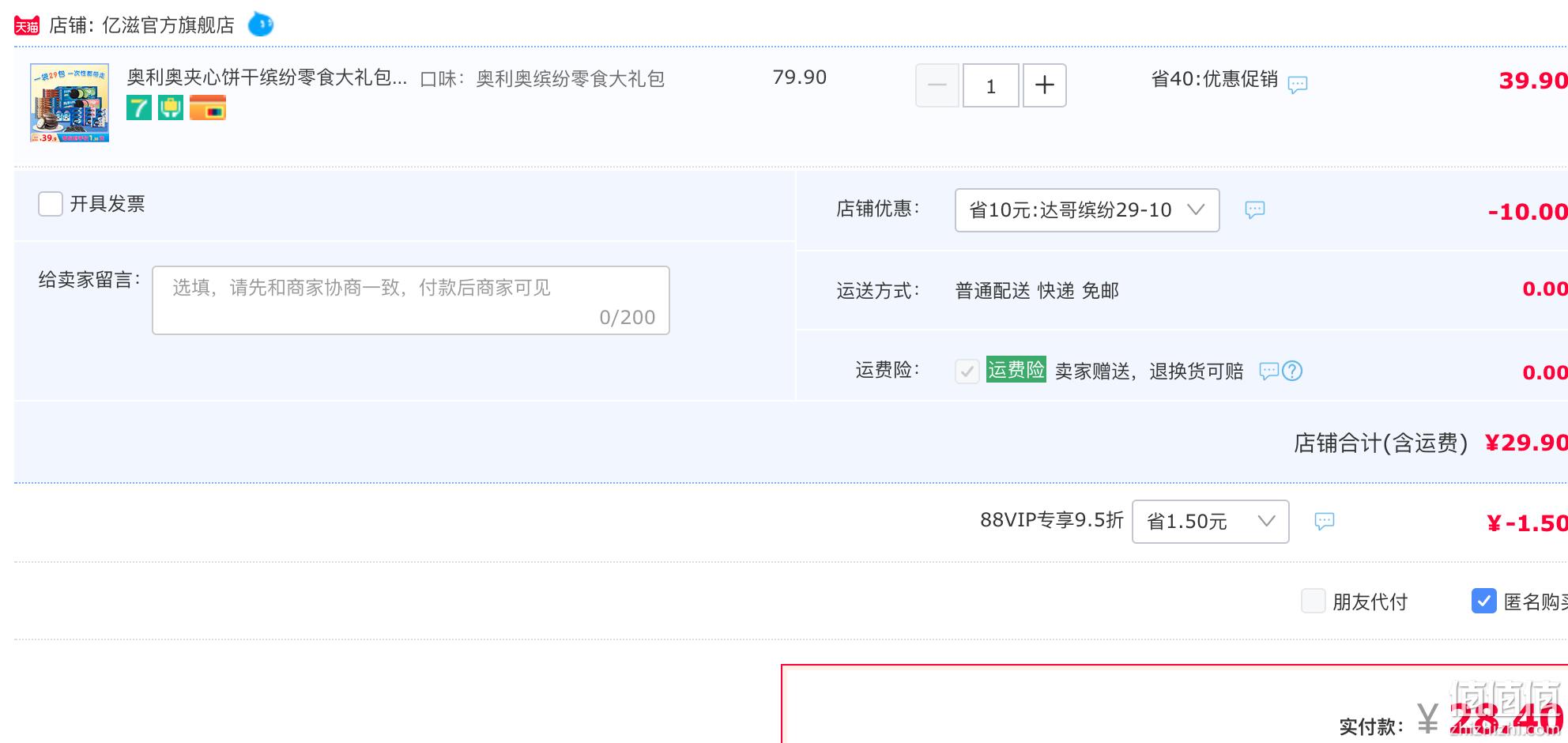Click the info bubble icon next to the 88VIP discount
Image resolution: width=1568 pixels, height=743 pixels.
1325,521
